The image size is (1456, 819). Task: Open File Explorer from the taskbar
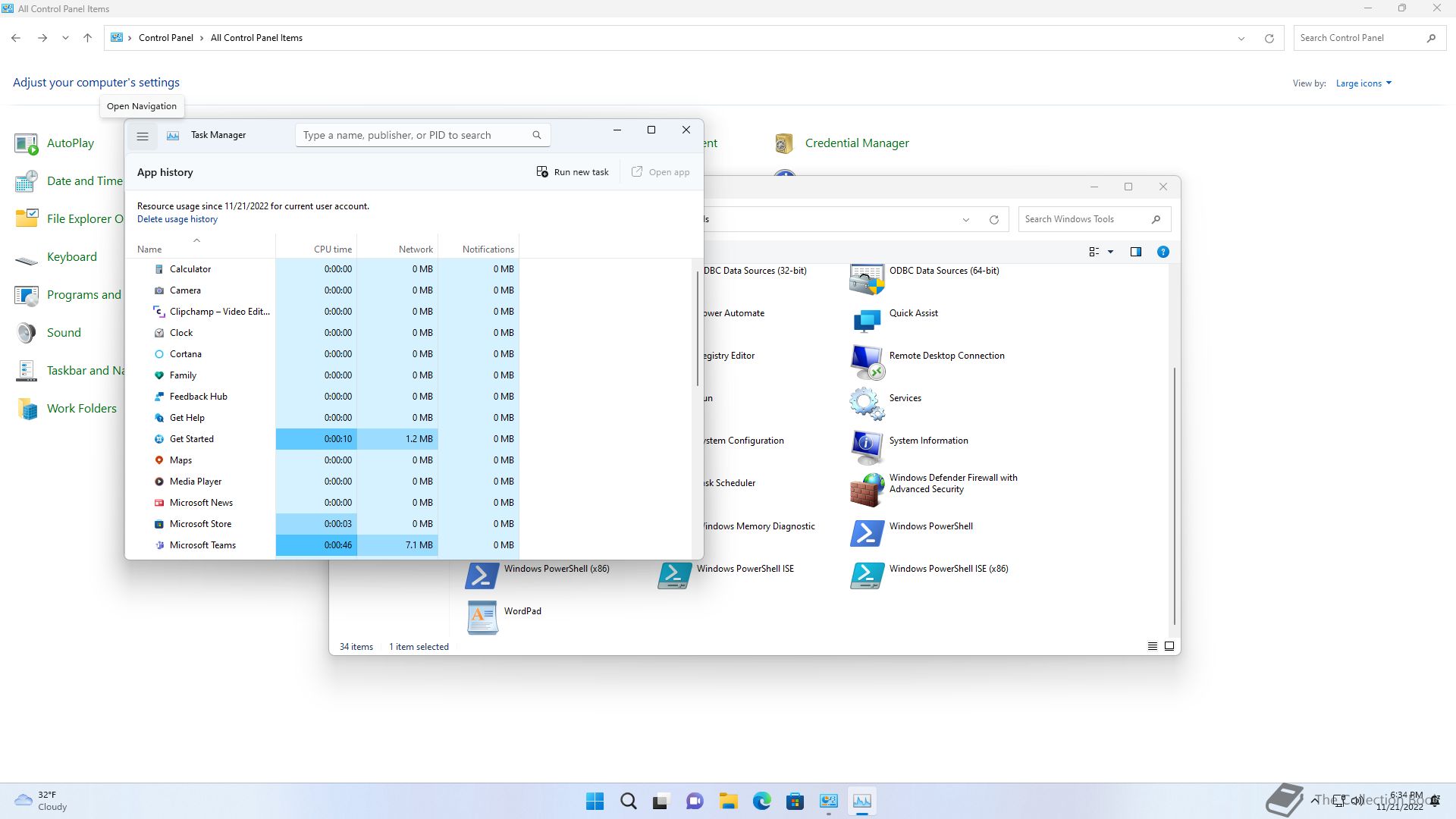pyautogui.click(x=729, y=801)
